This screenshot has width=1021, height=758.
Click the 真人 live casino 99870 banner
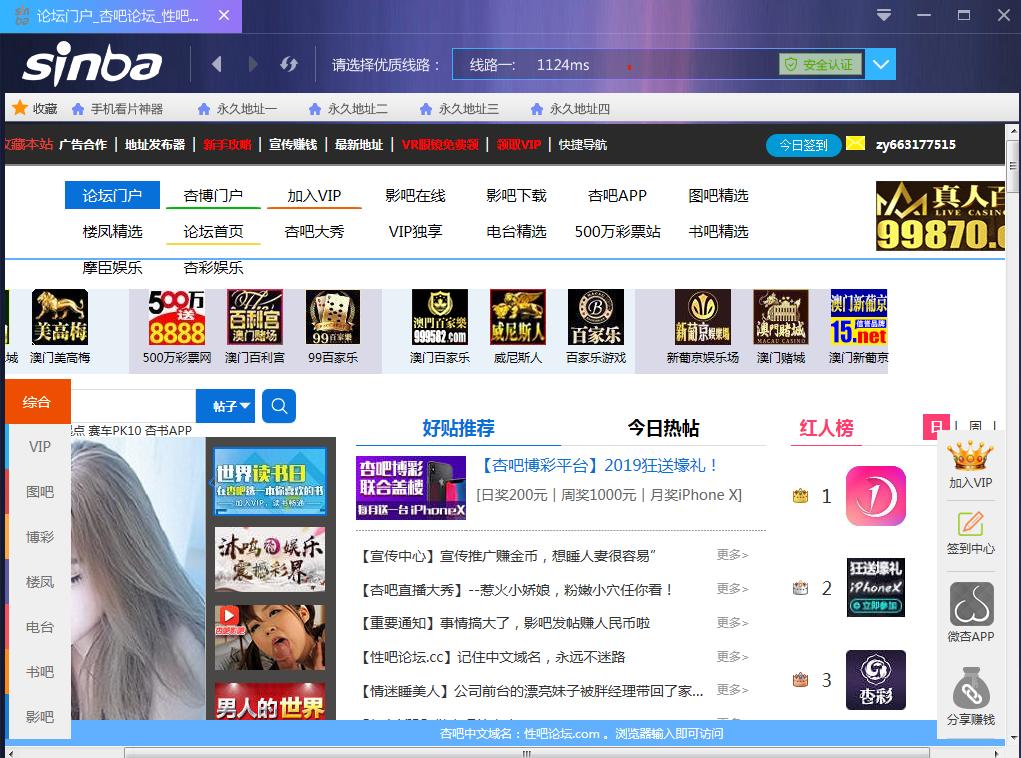(x=940, y=216)
